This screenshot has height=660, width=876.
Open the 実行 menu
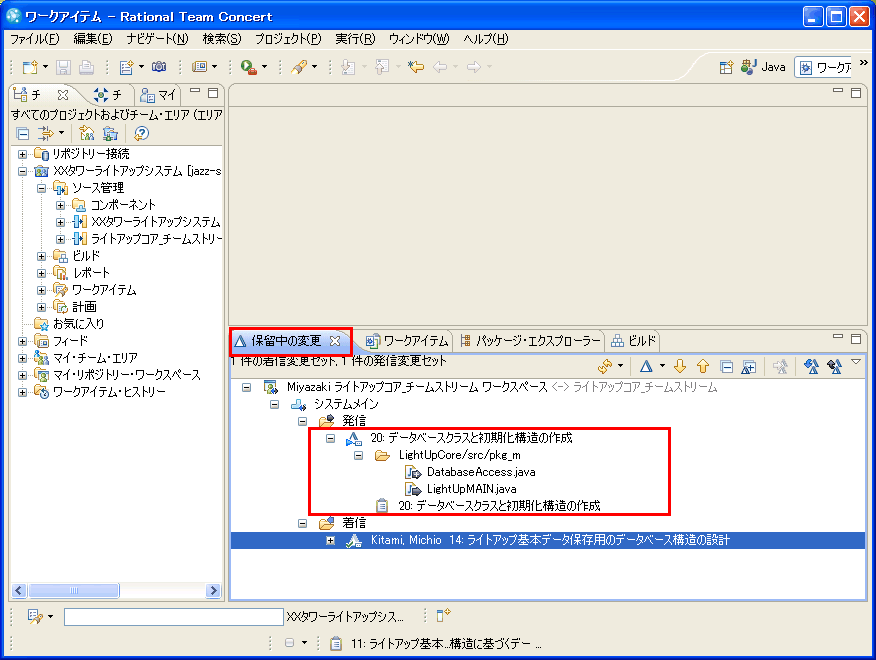tap(355, 39)
